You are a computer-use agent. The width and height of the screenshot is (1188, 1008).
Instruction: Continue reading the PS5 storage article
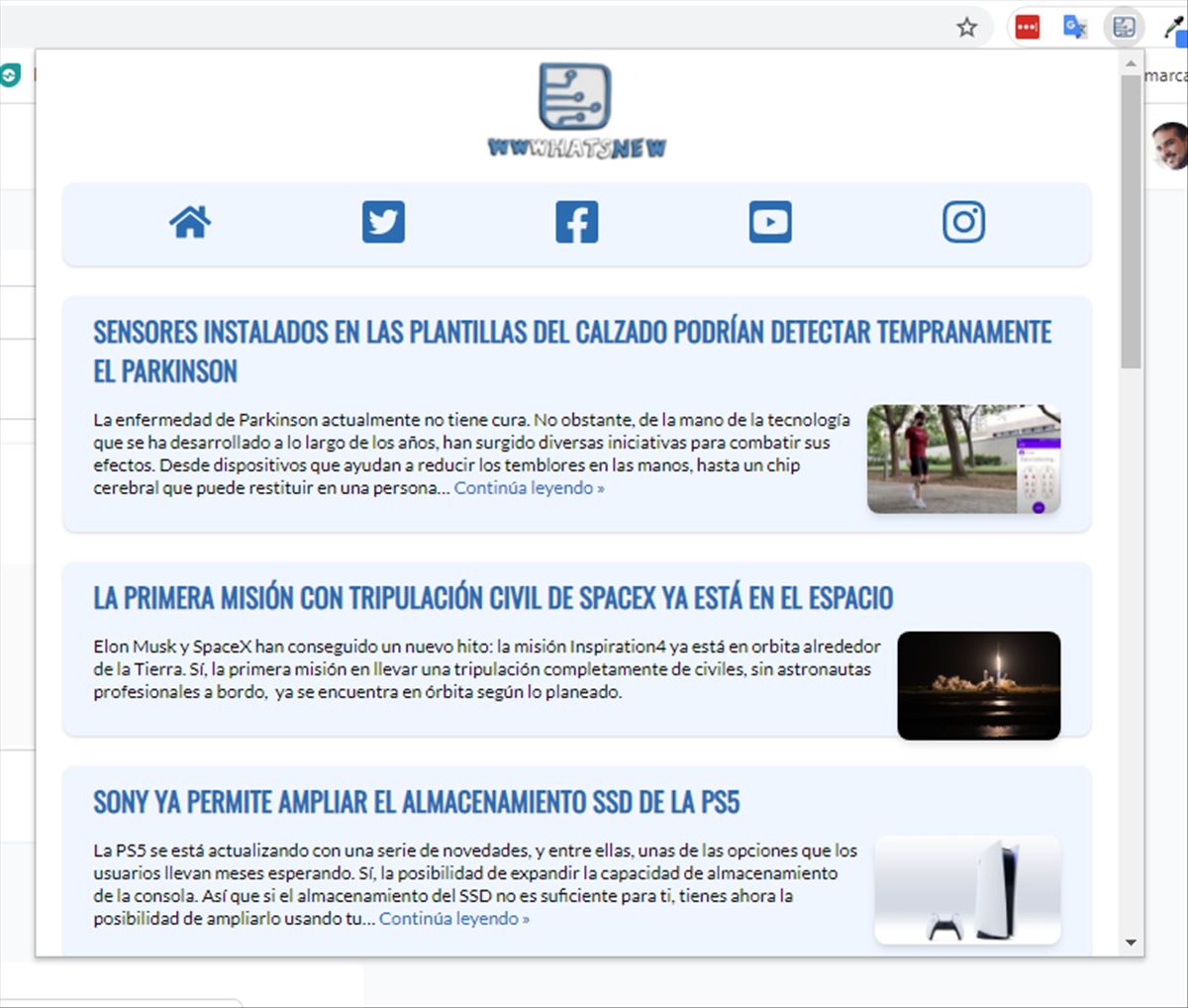(x=453, y=919)
